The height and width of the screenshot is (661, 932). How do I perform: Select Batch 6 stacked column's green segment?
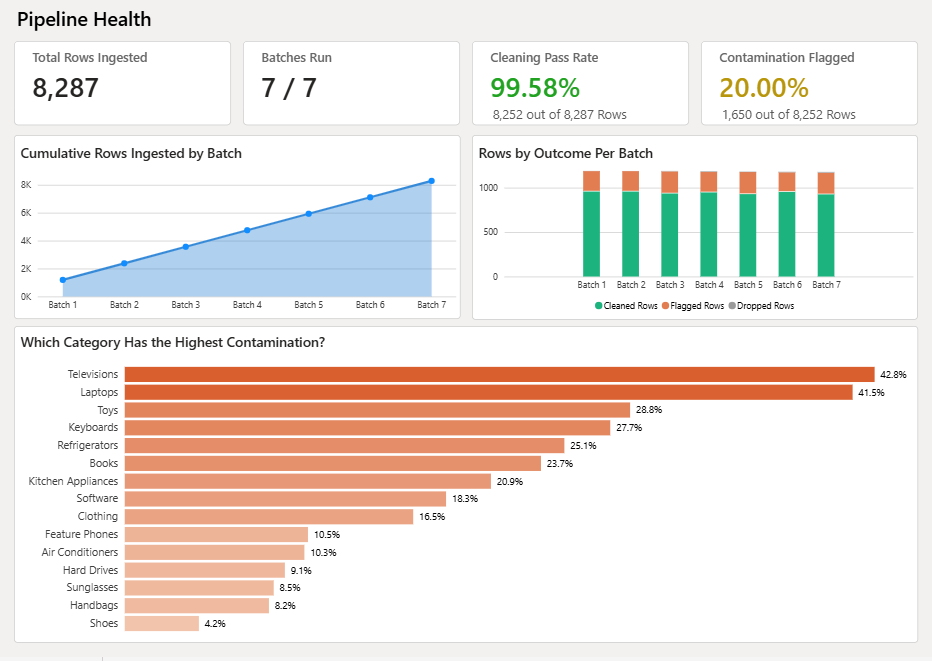pyautogui.click(x=787, y=234)
